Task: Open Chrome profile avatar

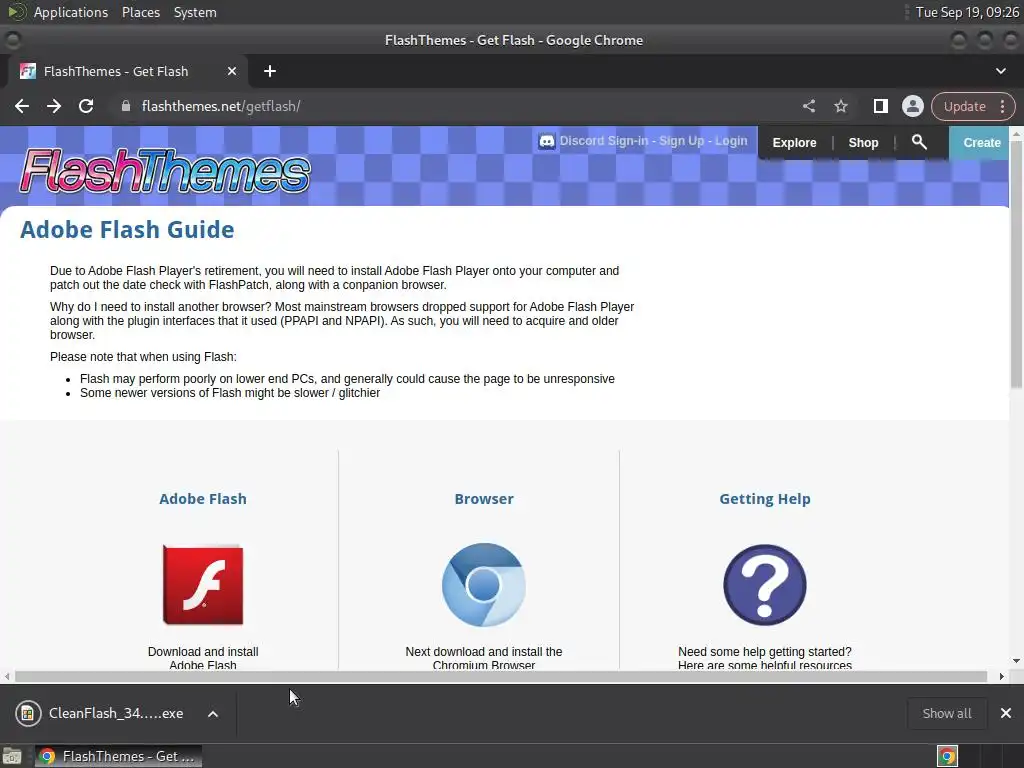Action: point(912,106)
